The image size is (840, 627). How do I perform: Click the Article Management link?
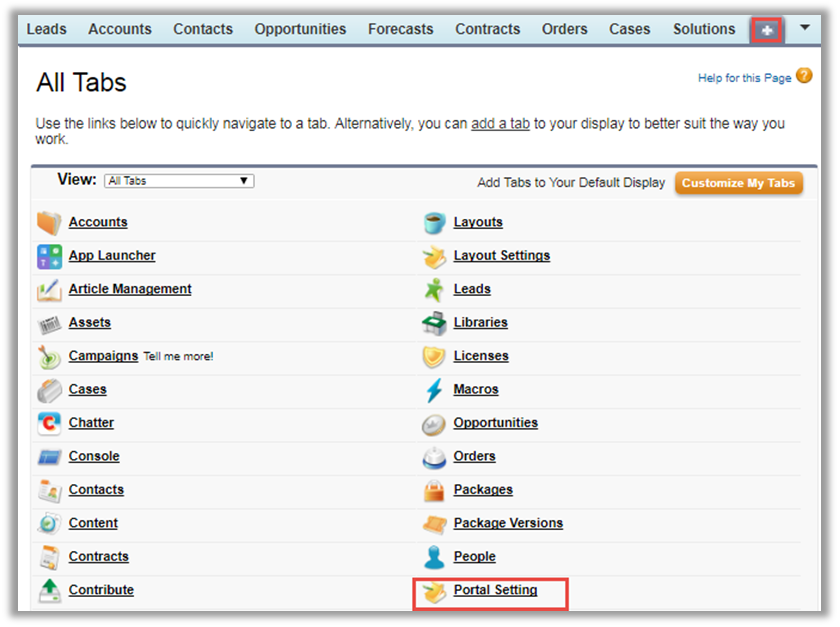pos(130,289)
